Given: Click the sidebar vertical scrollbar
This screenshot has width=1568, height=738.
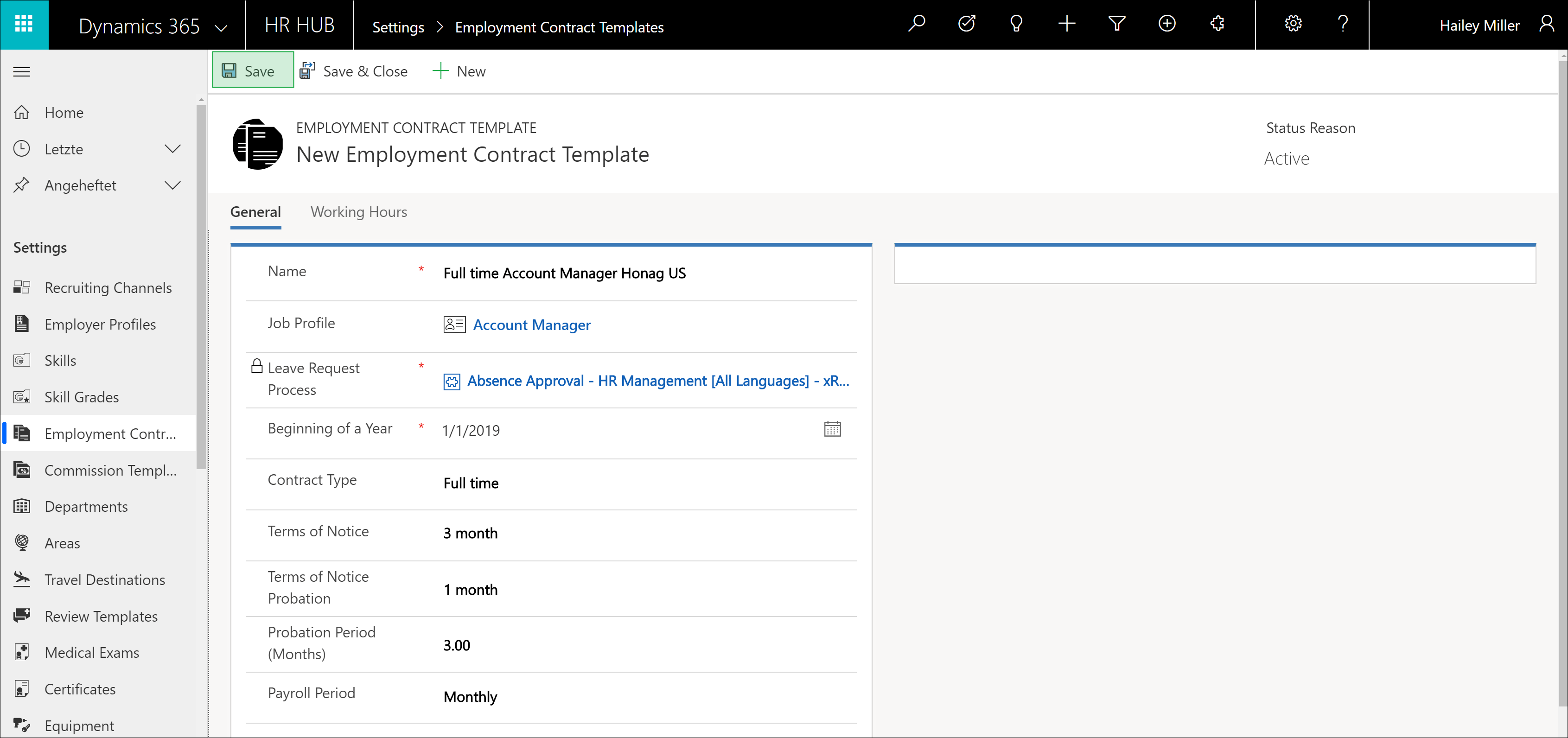Looking at the screenshot, I should (x=202, y=286).
